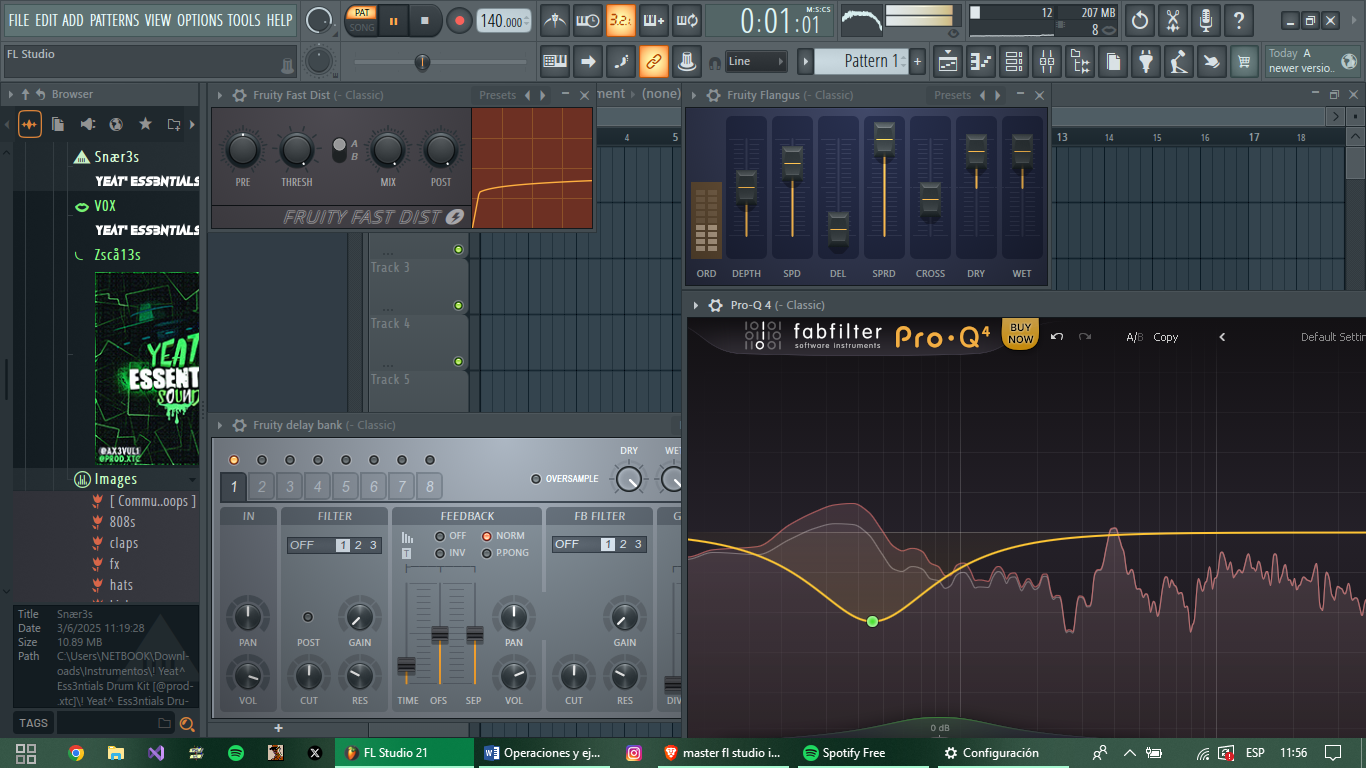Click the record button
Screen dimensions: 1366x768
pos(459,20)
